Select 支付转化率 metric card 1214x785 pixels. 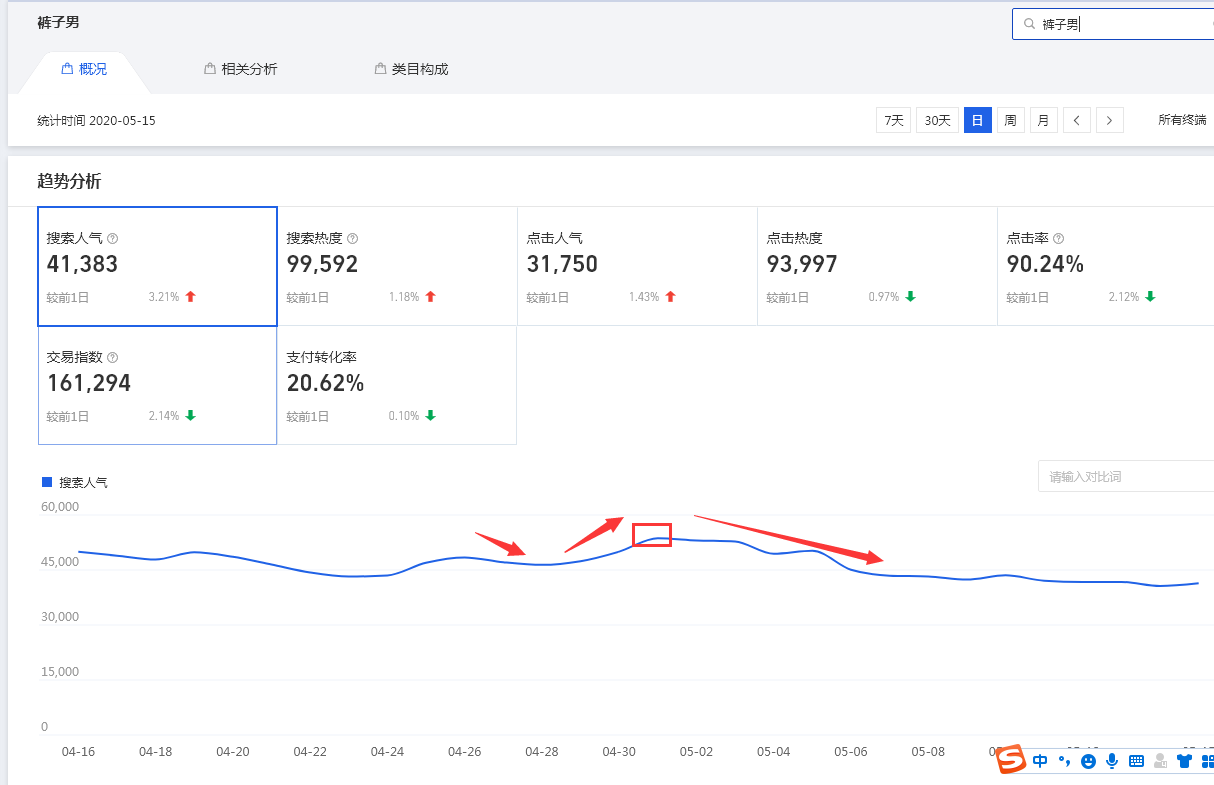click(x=397, y=385)
